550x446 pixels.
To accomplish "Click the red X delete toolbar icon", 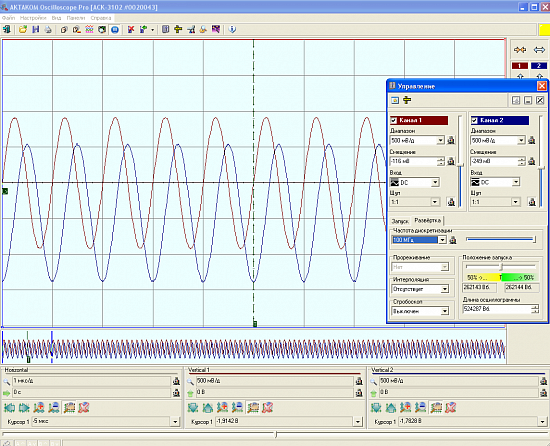I will point(131,29).
